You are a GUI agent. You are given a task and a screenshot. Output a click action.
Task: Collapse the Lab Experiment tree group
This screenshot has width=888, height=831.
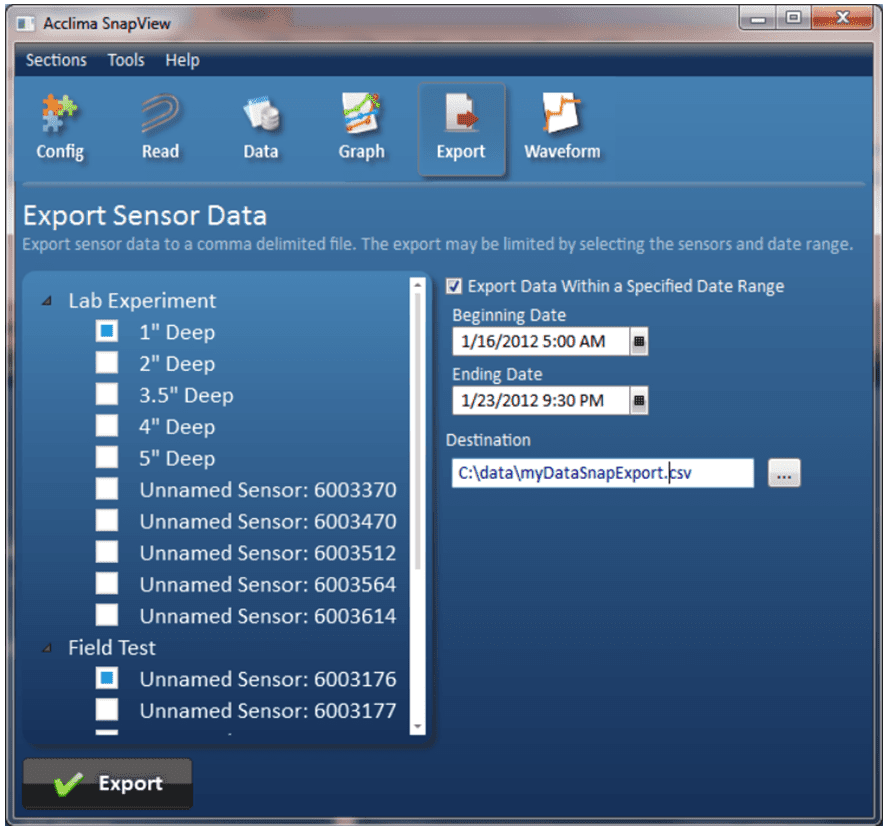[47, 301]
